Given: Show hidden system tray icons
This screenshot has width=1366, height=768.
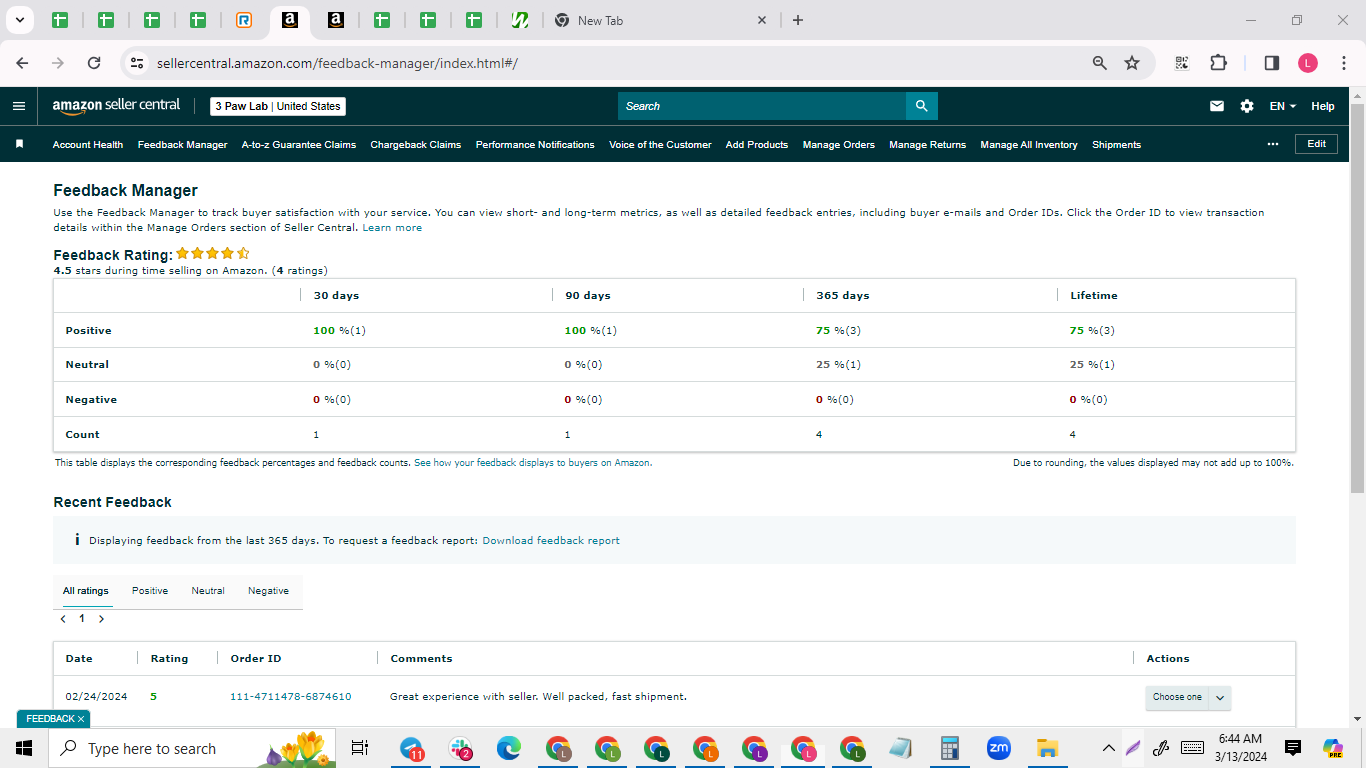Looking at the screenshot, I should click(x=1108, y=748).
